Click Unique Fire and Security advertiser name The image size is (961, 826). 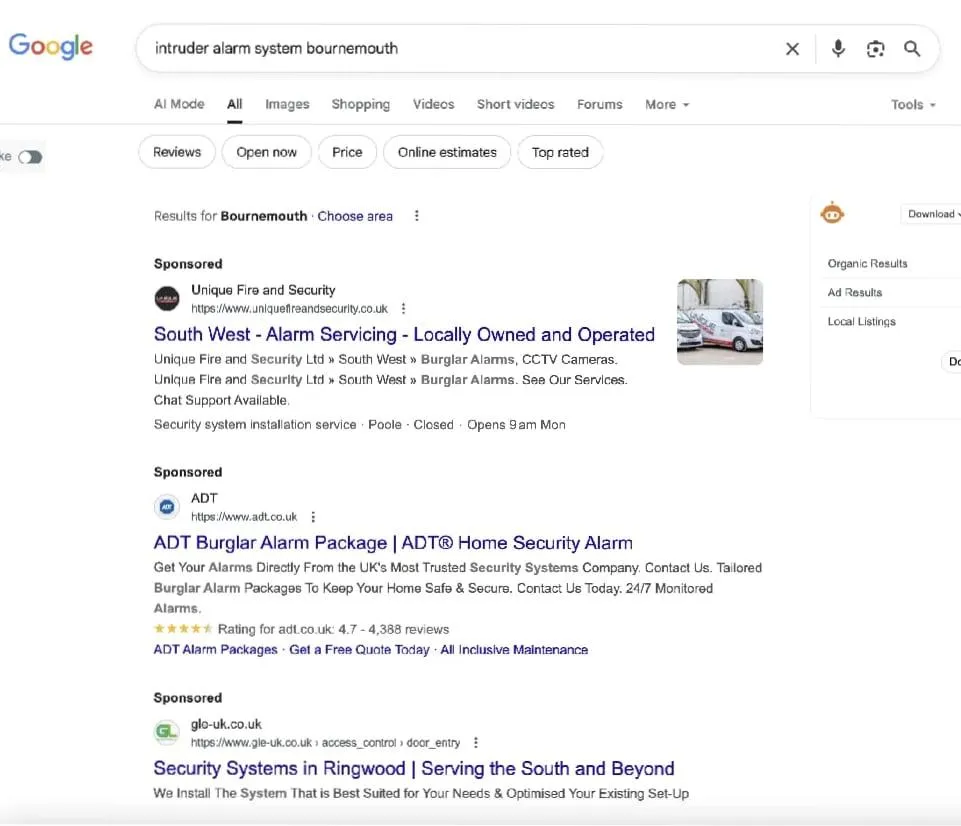point(263,290)
